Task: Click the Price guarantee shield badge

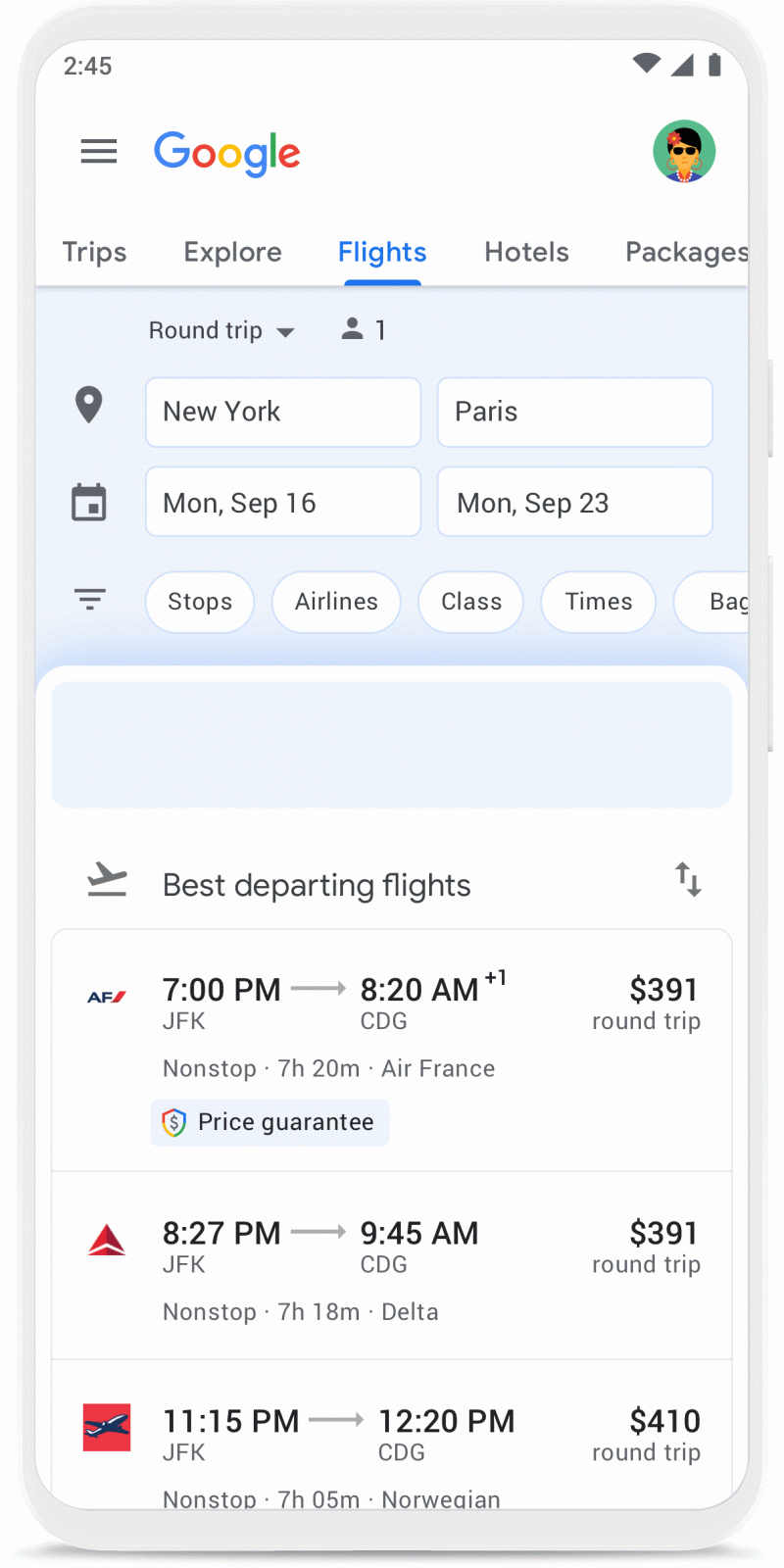Action: [x=270, y=1122]
